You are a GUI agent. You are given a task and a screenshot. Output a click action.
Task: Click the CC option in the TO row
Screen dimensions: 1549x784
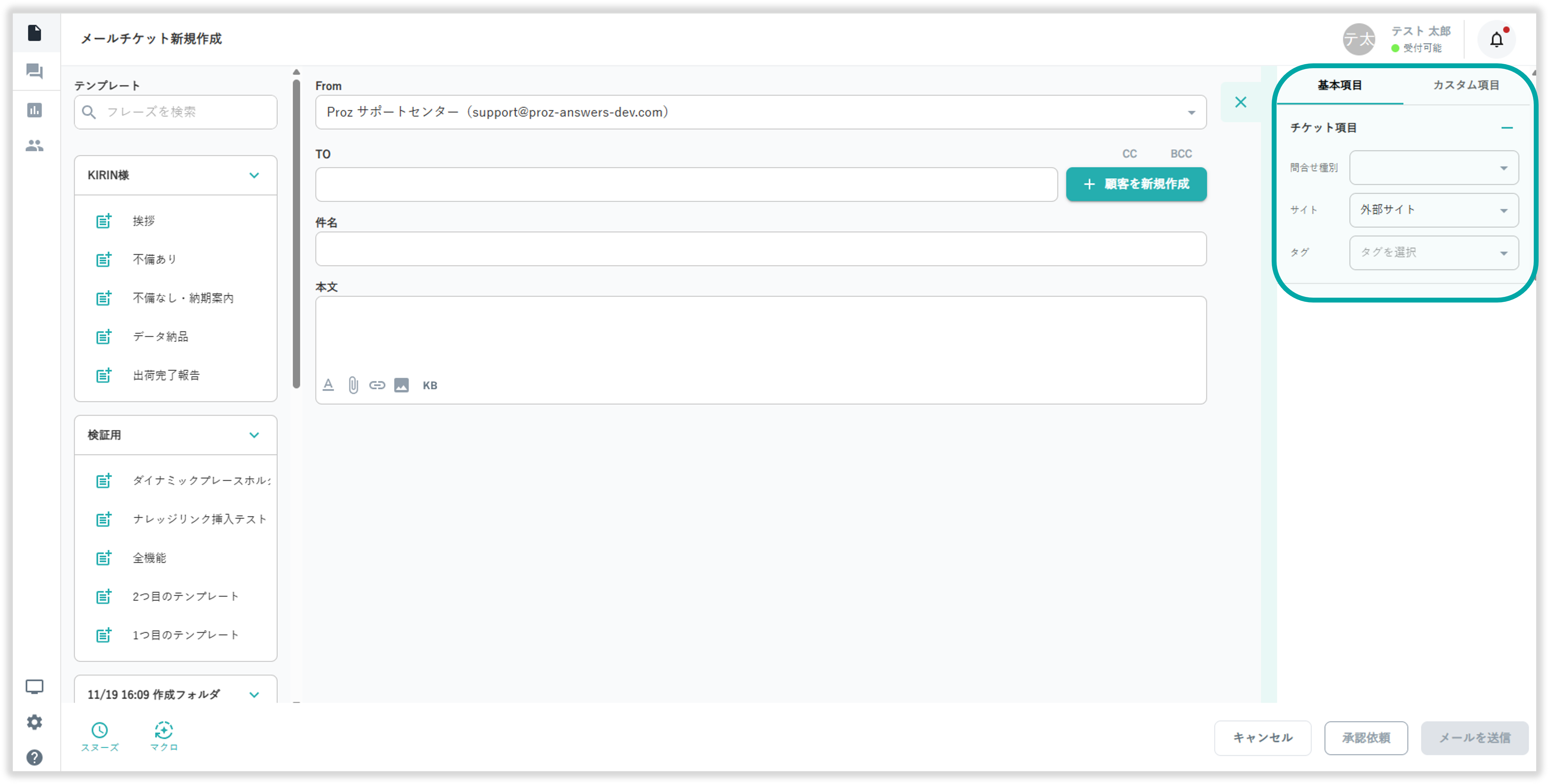[1129, 154]
